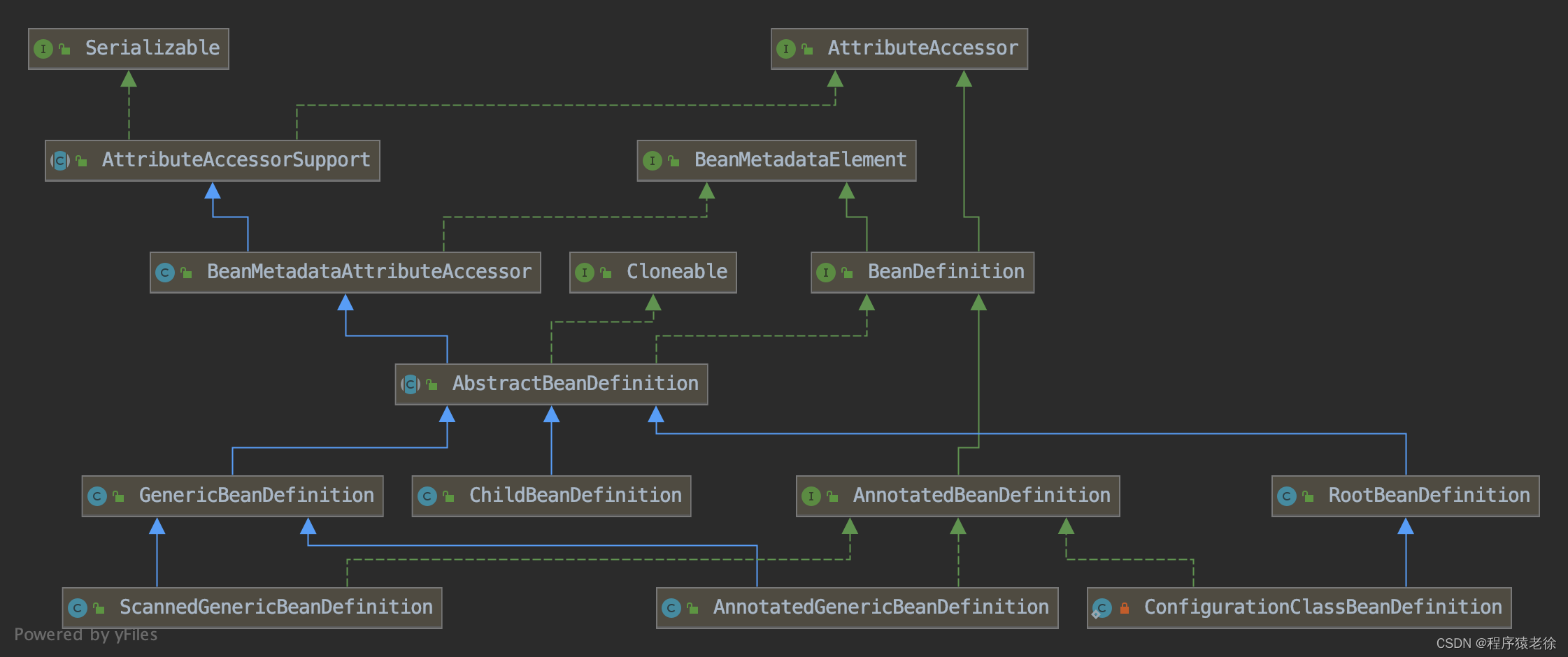This screenshot has height=657, width=1568.
Task: Select the ScannedGenericBeanDefinition node label
Action: (276, 607)
